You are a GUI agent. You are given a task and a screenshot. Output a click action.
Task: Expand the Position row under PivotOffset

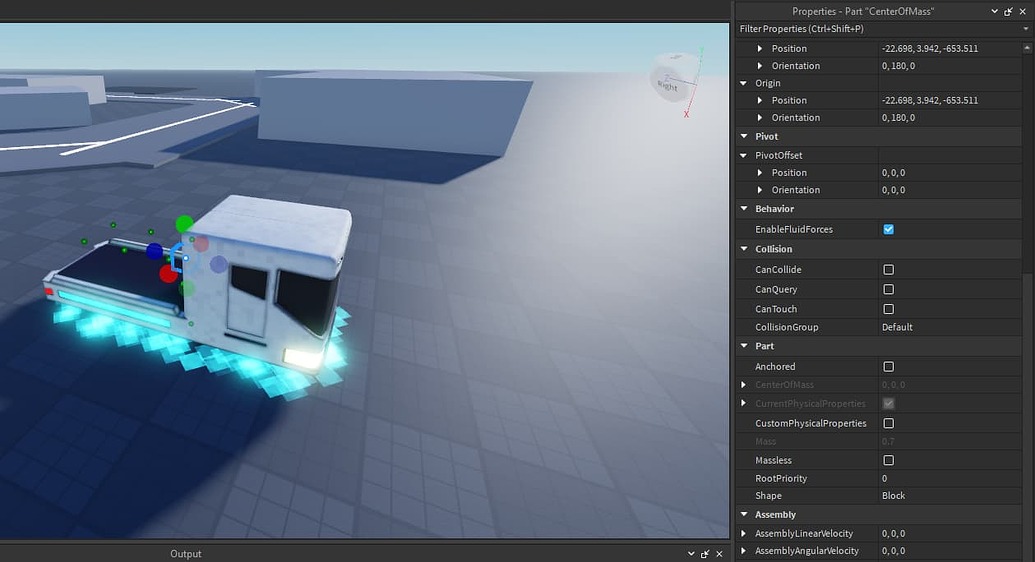click(x=760, y=172)
